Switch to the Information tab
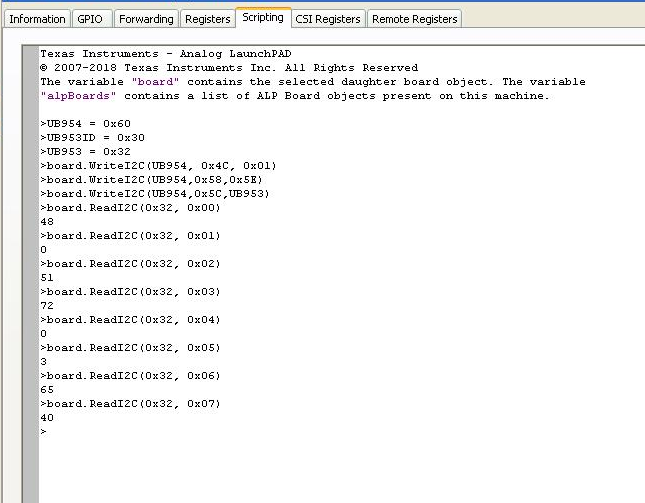This screenshot has height=503, width=645. click(x=37, y=19)
